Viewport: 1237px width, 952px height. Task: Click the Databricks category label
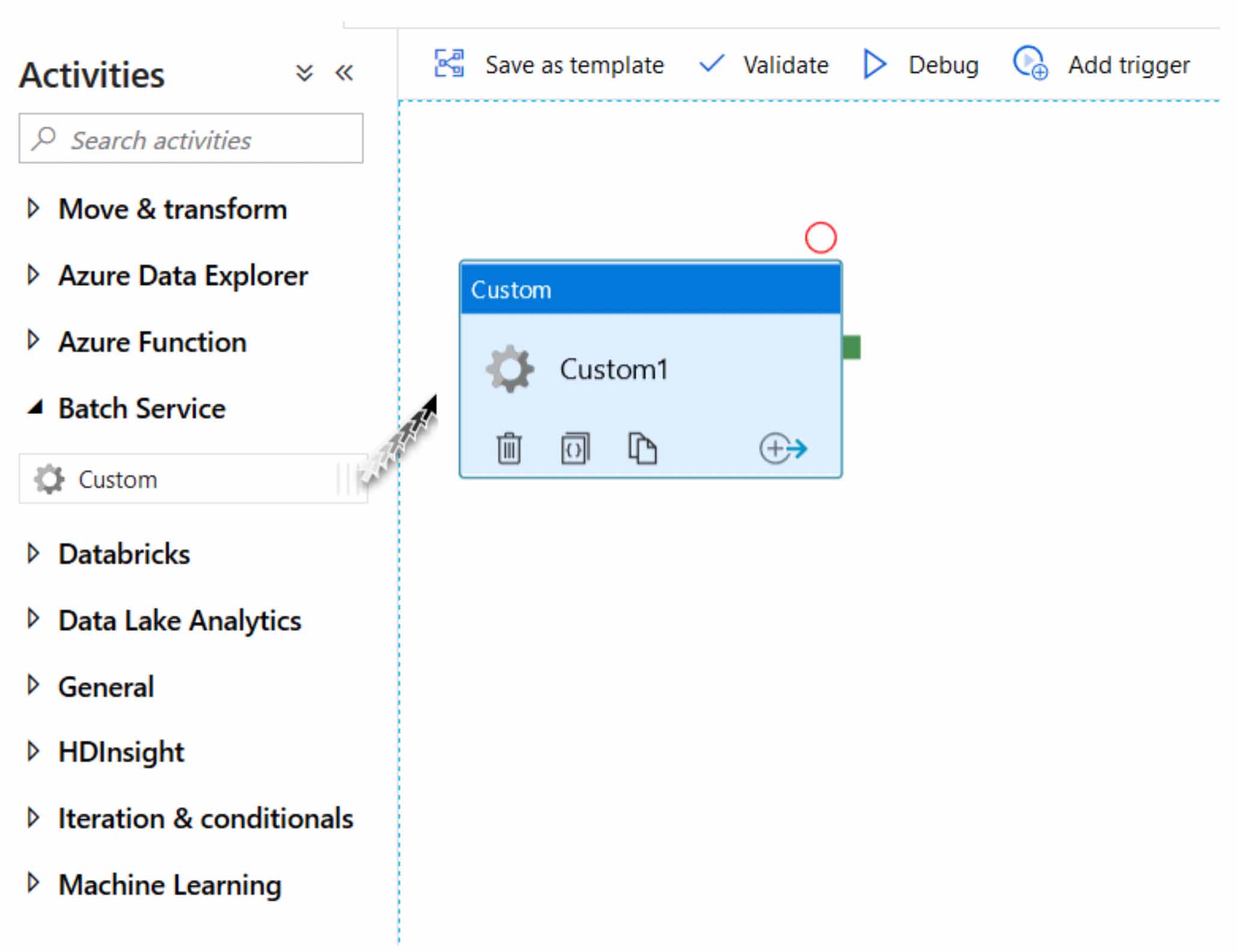coord(124,554)
